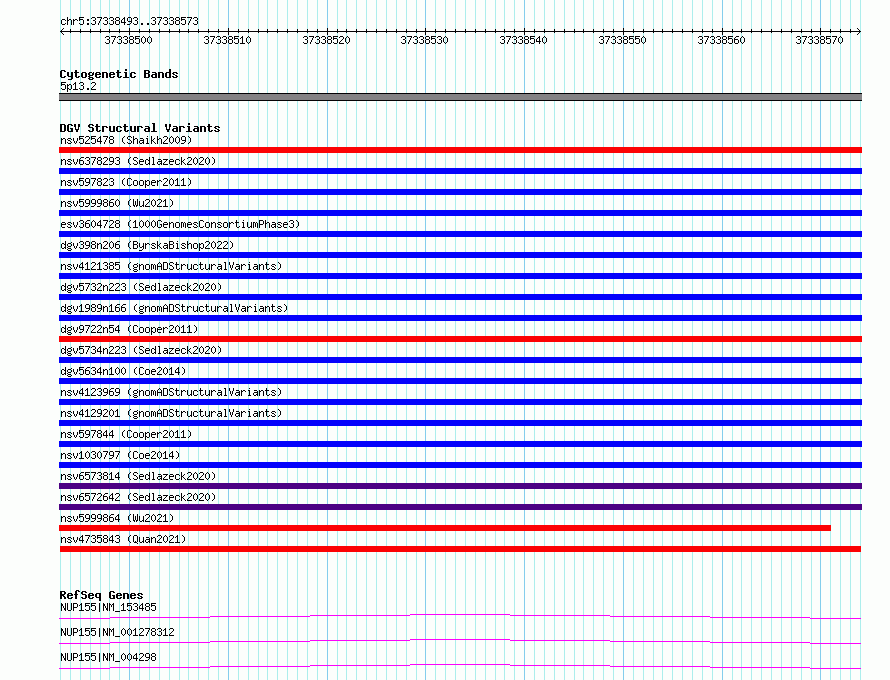
Task: Click nsv1030797 (Coe2014) label
Action: [120, 455]
